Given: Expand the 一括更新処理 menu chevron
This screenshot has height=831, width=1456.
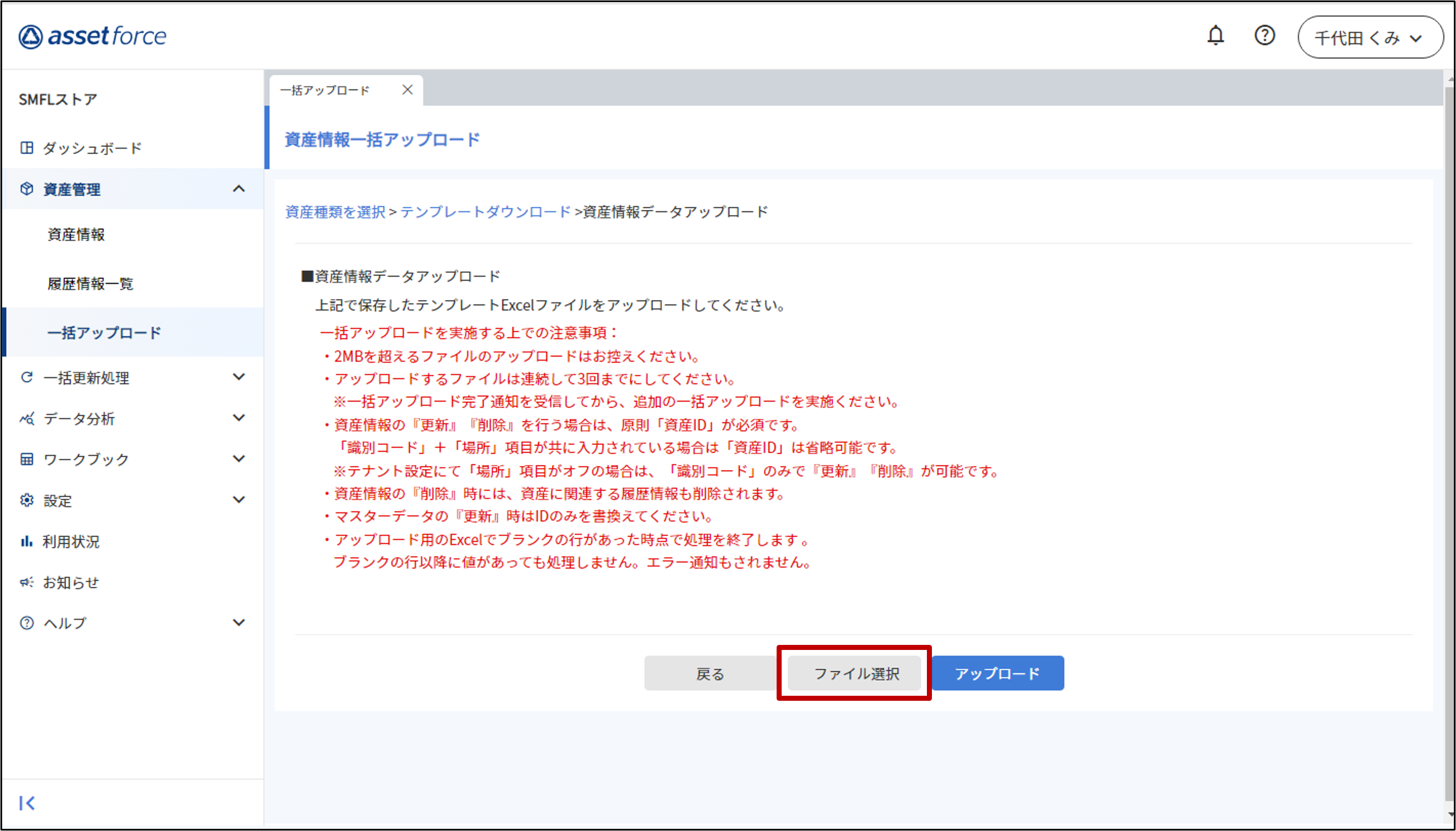Looking at the screenshot, I should 239,377.
